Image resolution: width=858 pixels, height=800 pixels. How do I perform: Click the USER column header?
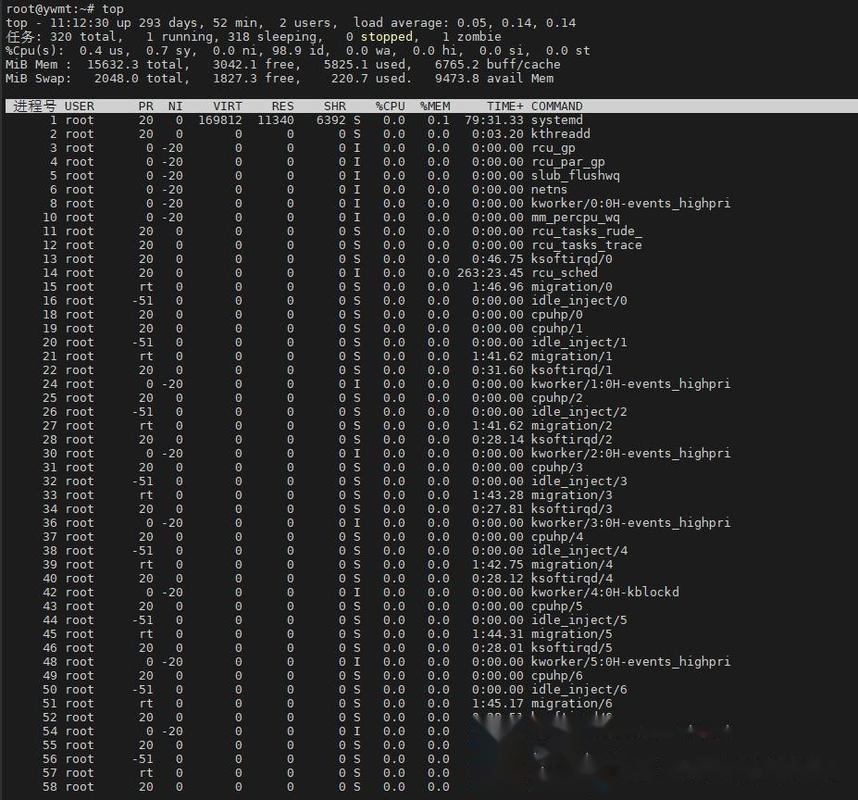(x=79, y=106)
